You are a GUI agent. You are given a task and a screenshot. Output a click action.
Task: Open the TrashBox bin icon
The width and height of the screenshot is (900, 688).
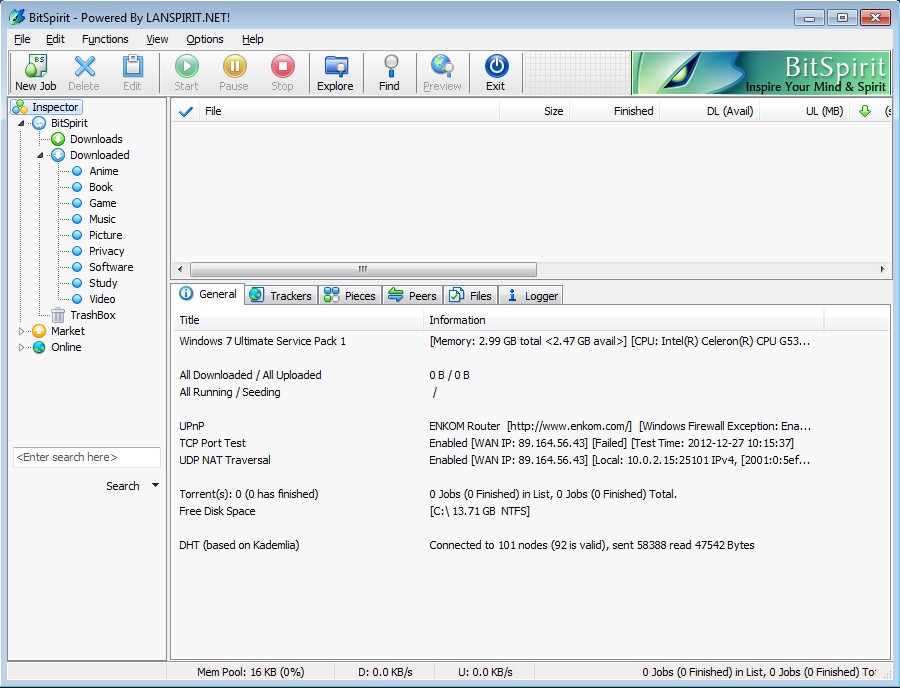click(x=58, y=315)
